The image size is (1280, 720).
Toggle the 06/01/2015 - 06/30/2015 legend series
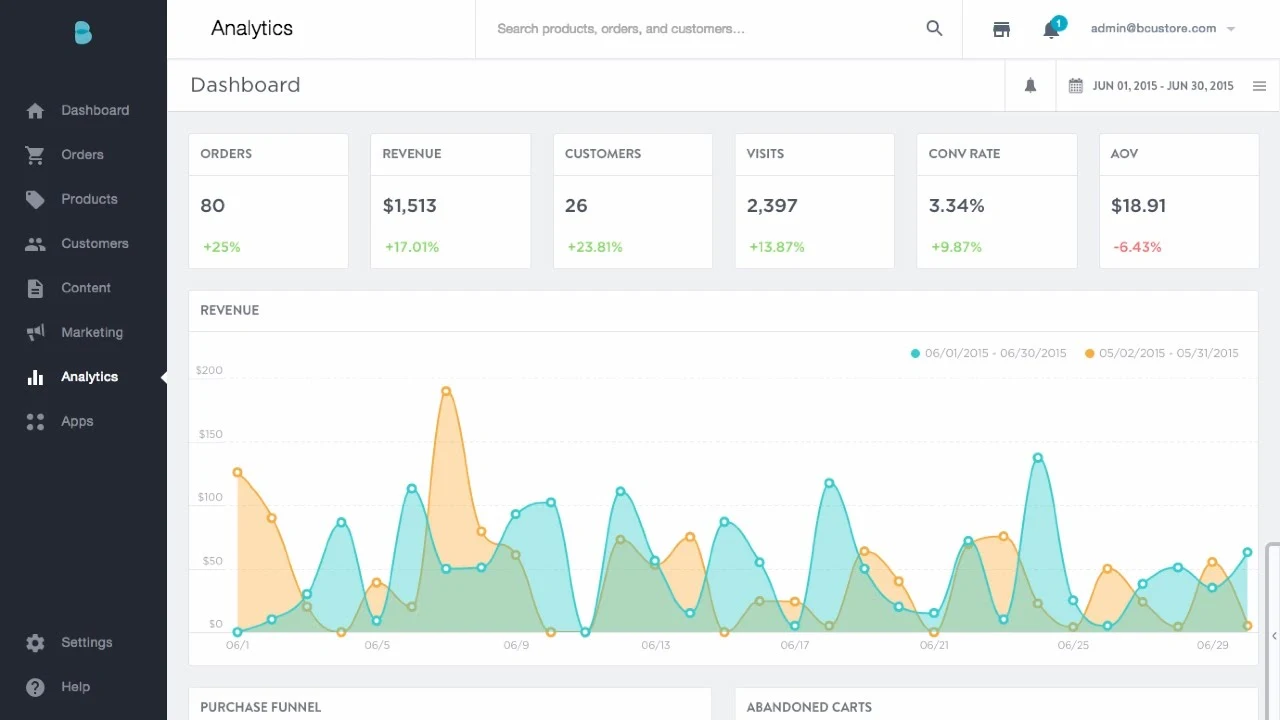pos(988,353)
